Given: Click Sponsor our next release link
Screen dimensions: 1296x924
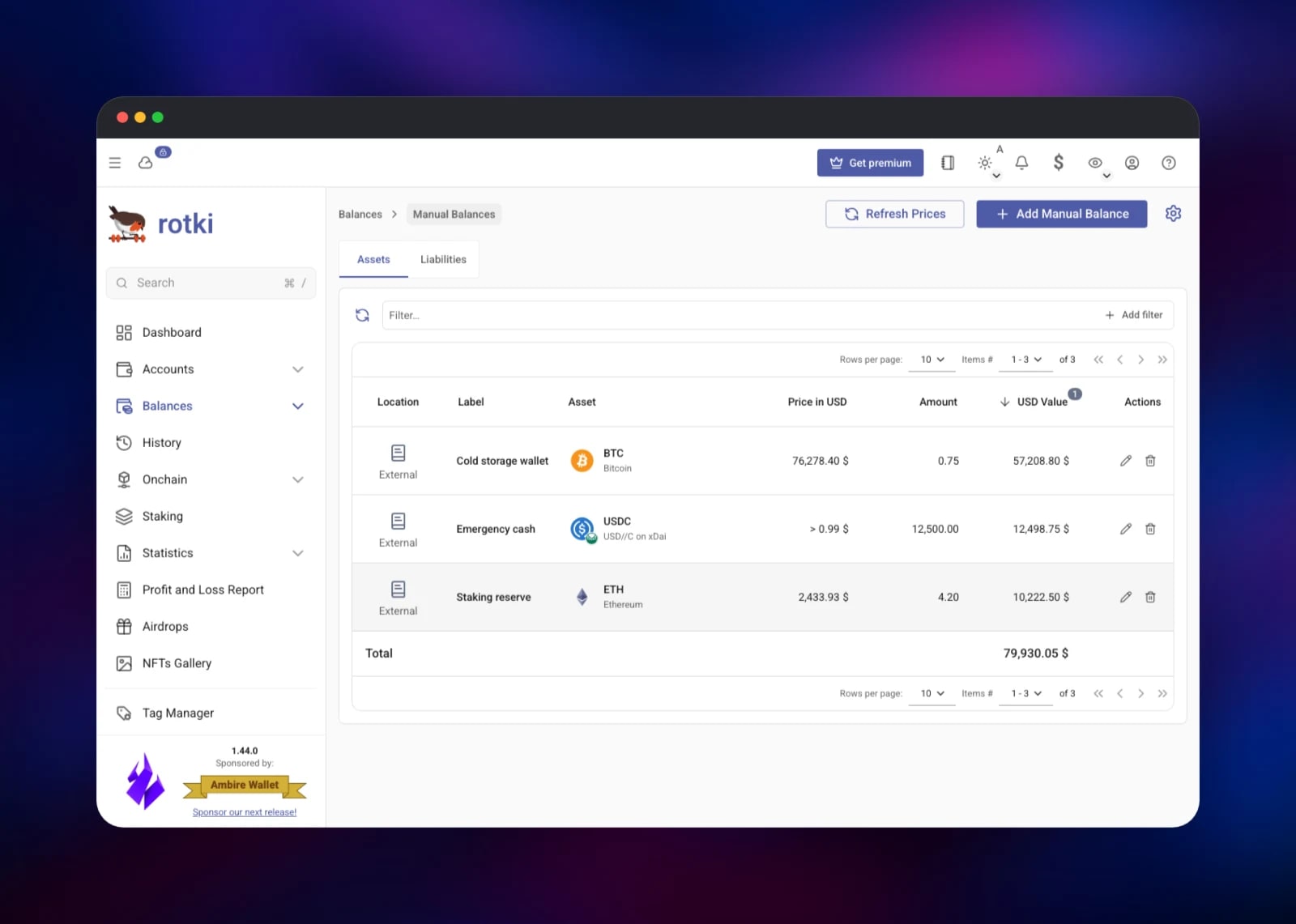Looking at the screenshot, I should pyautogui.click(x=245, y=812).
